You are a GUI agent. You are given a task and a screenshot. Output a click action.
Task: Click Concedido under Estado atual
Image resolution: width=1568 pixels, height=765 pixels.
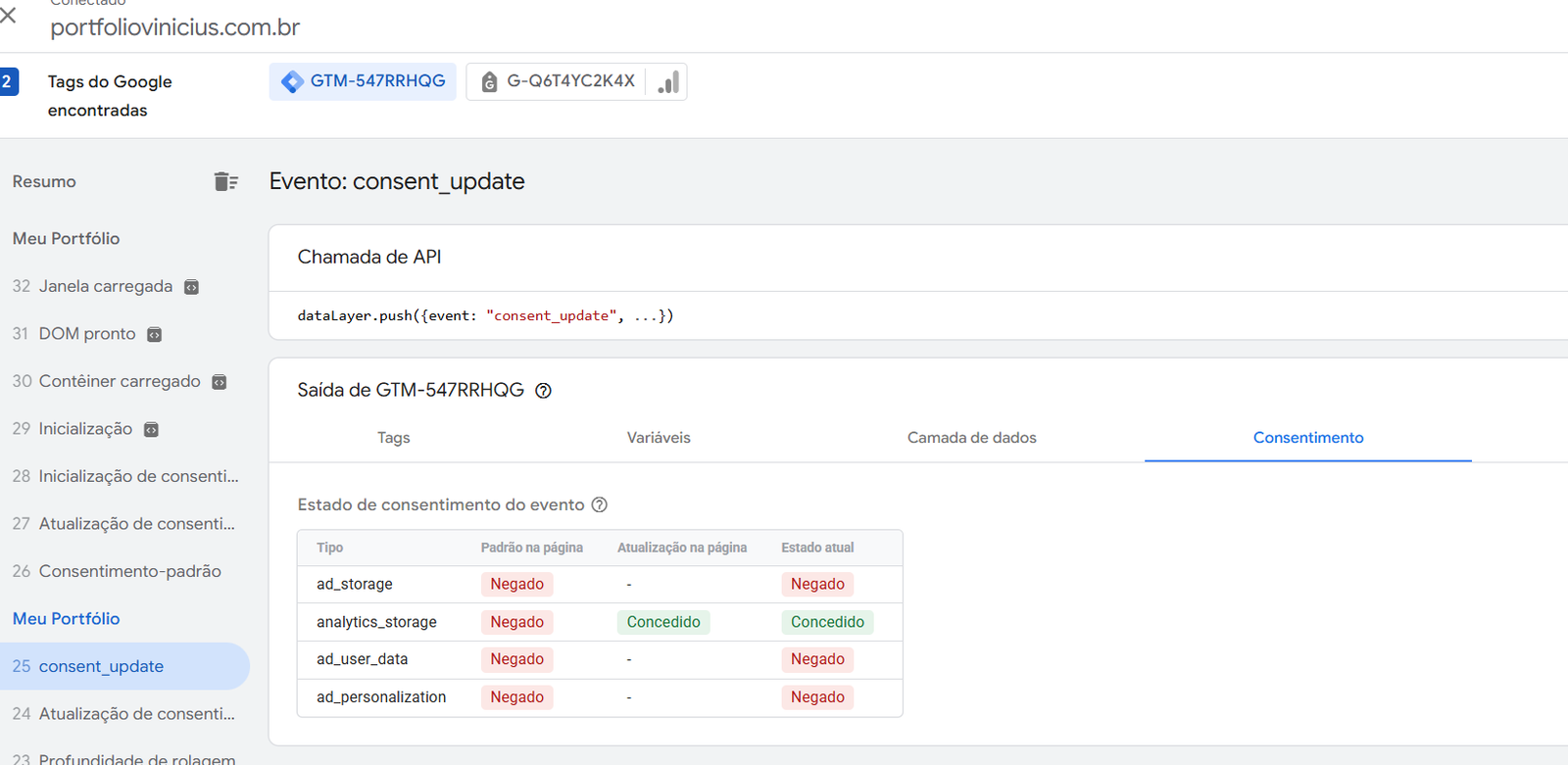(827, 622)
